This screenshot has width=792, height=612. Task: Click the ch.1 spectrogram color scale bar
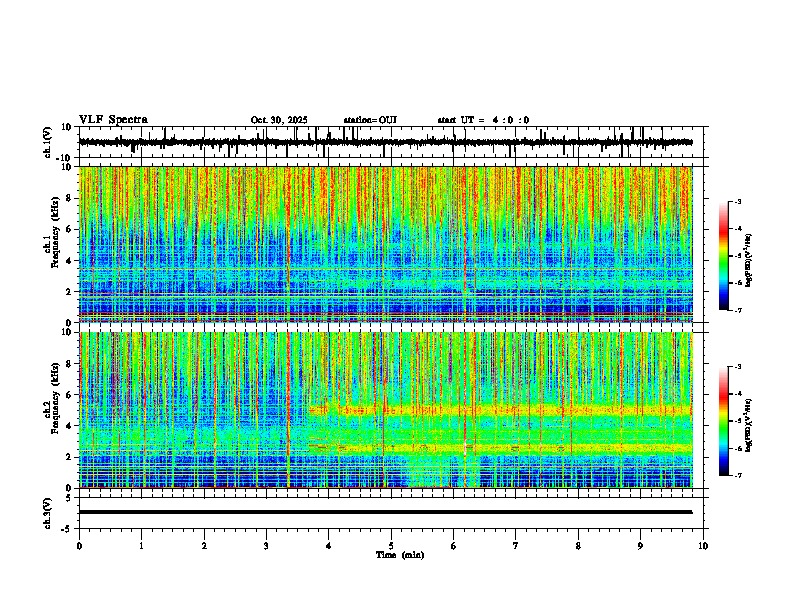pyautogui.click(x=724, y=256)
